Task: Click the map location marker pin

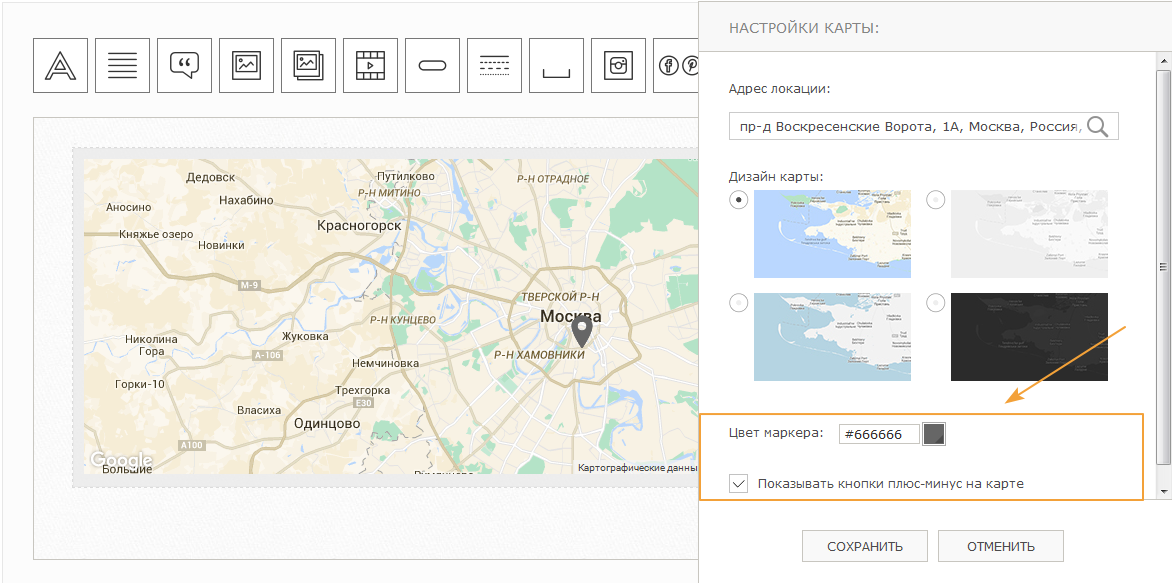Action: (x=581, y=331)
